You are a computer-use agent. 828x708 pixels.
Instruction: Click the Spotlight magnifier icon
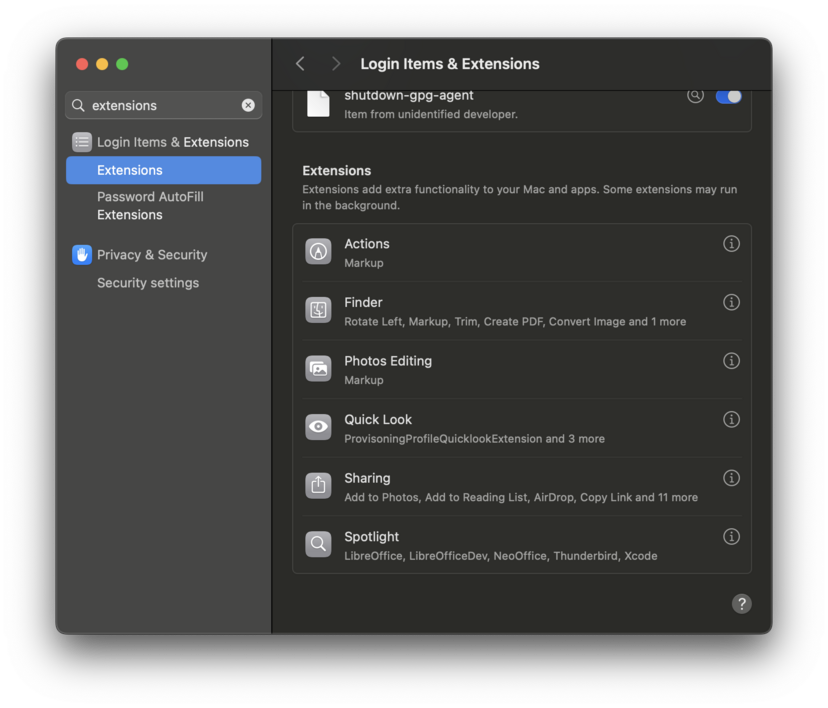(318, 544)
